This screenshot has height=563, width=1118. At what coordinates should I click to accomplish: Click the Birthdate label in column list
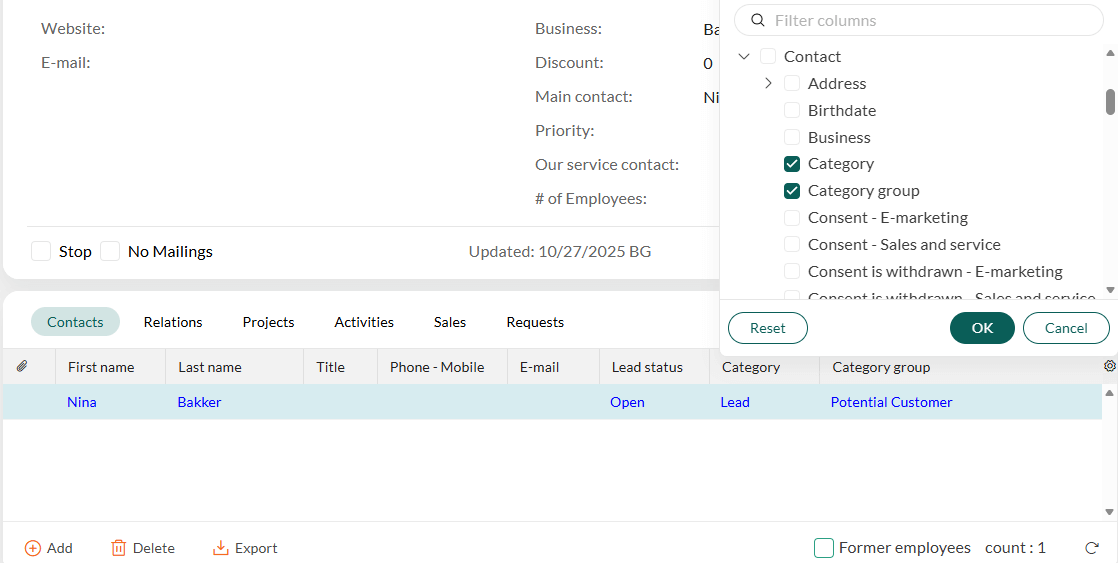pos(841,110)
